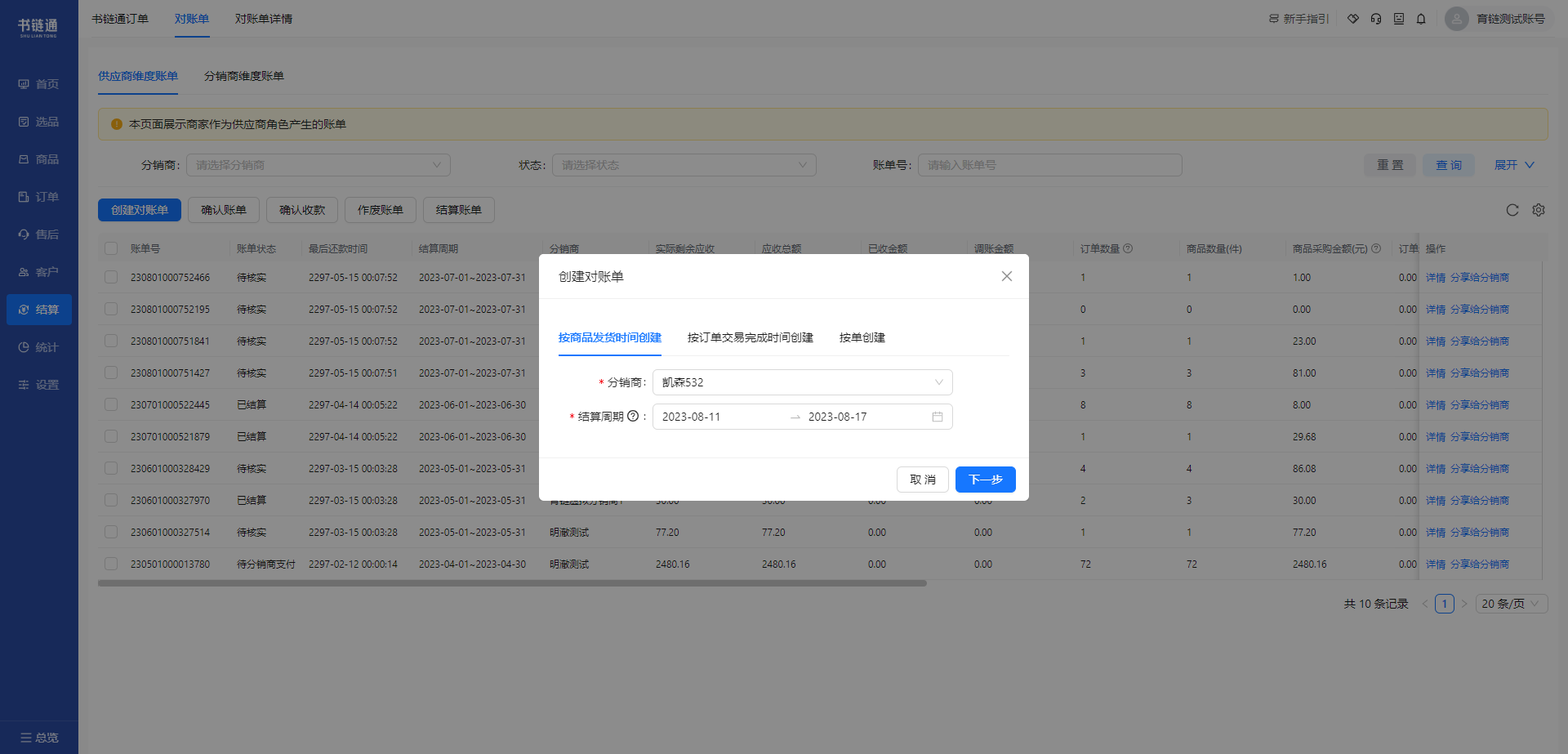Open 客户 from the left sidebar
1568x754 pixels.
[38, 272]
